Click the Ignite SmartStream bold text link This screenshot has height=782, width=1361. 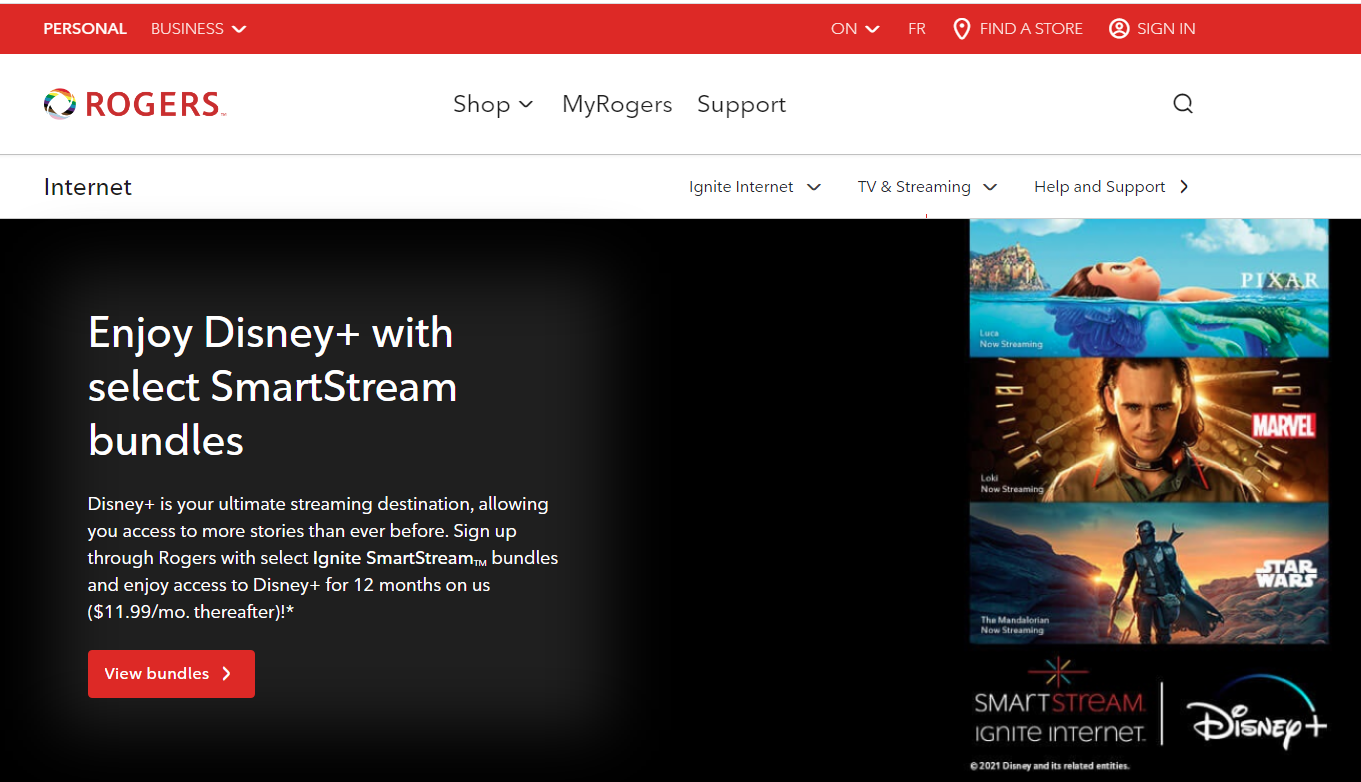click(393, 558)
